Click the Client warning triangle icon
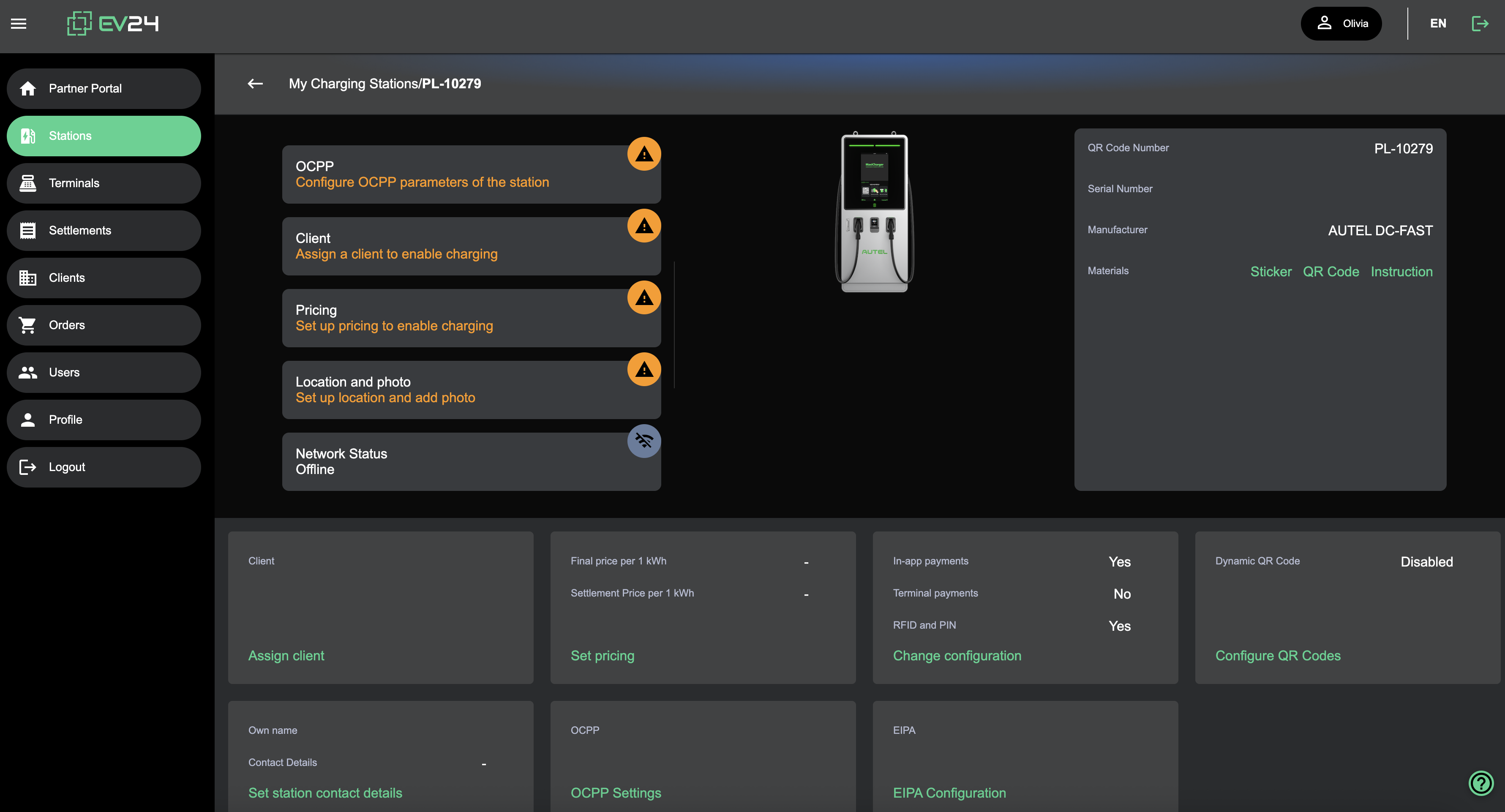 click(644, 226)
